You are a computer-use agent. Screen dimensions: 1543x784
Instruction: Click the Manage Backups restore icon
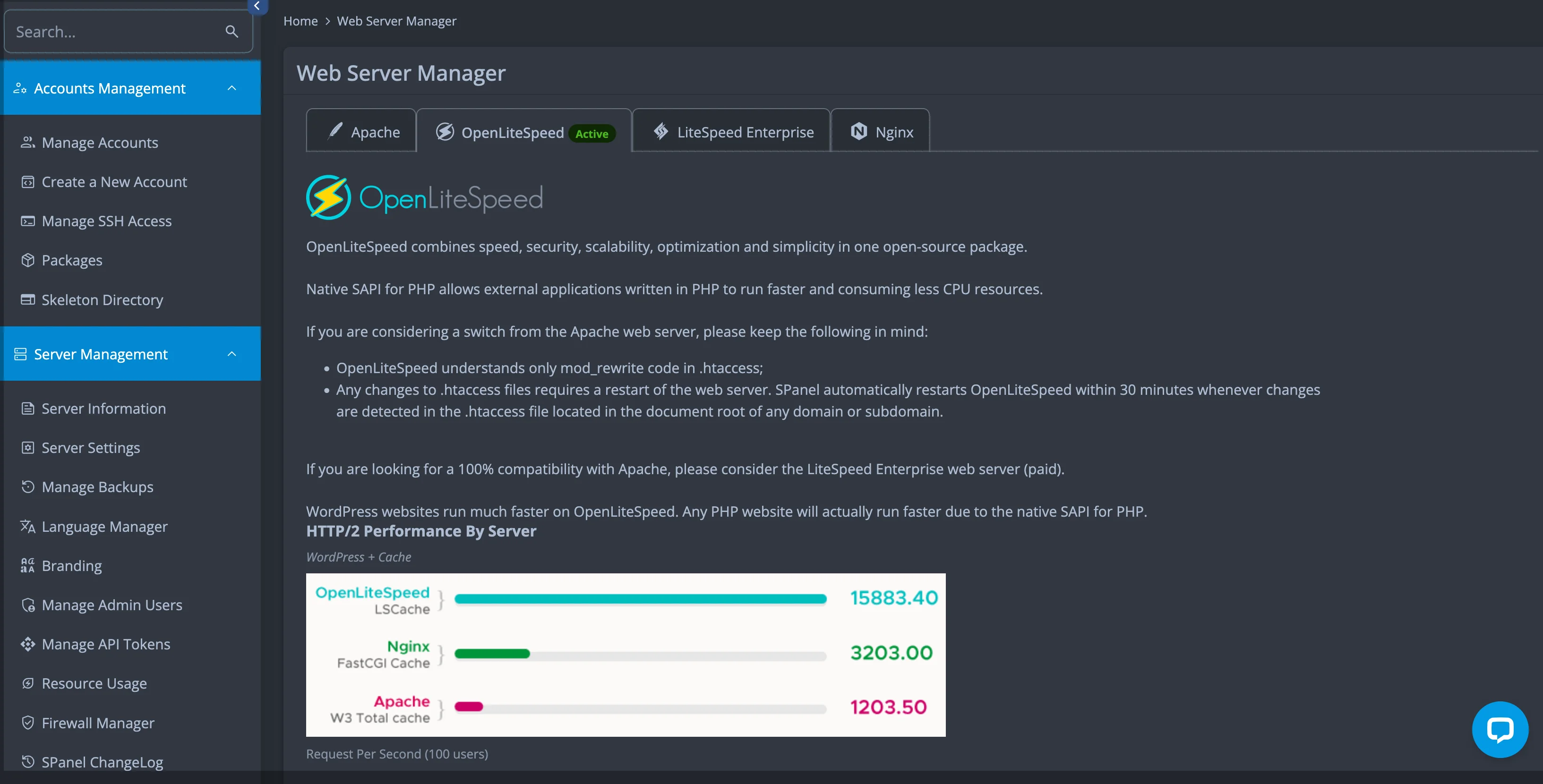click(x=27, y=487)
